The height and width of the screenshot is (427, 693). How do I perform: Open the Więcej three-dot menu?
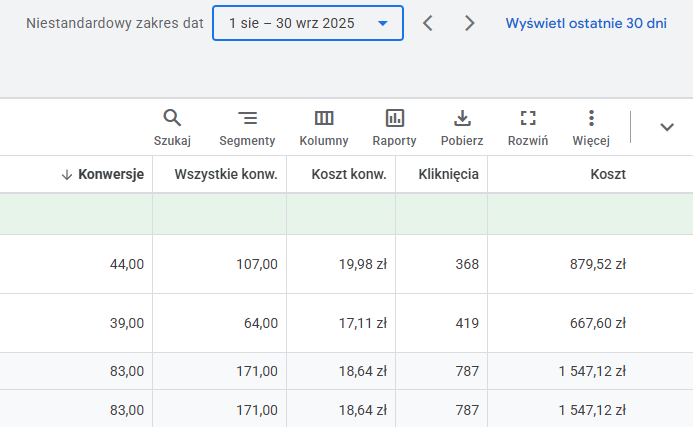591,127
